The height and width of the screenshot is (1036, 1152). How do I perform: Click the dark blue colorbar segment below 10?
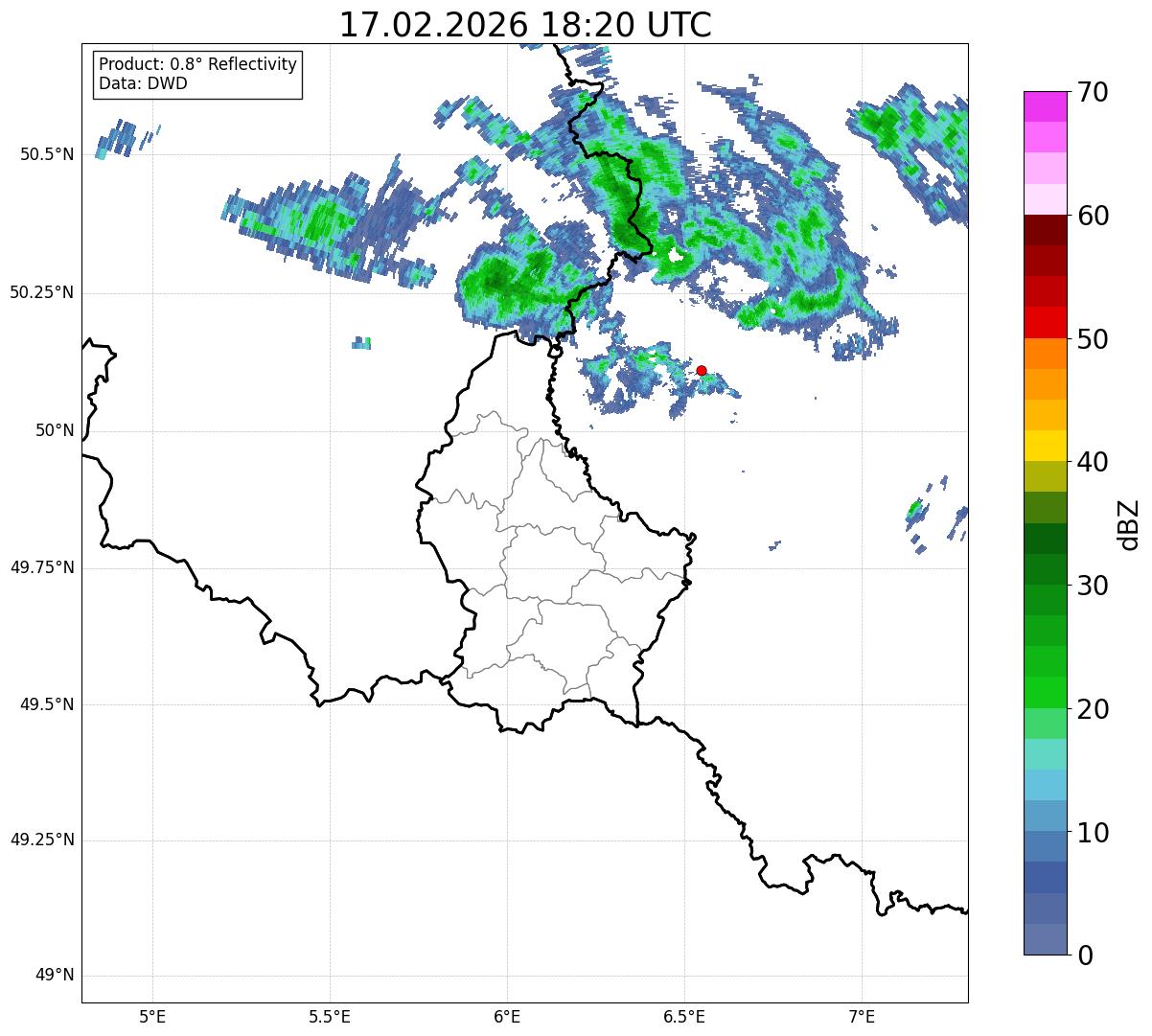pos(1046,878)
